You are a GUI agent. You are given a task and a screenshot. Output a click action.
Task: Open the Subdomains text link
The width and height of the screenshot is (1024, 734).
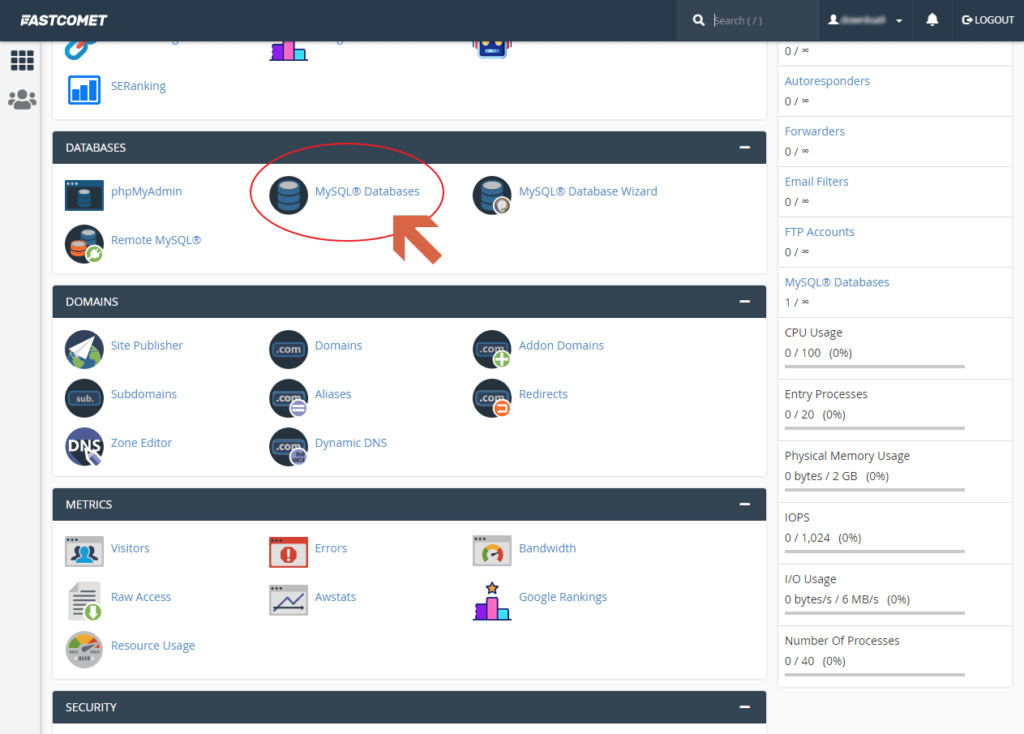coord(144,394)
